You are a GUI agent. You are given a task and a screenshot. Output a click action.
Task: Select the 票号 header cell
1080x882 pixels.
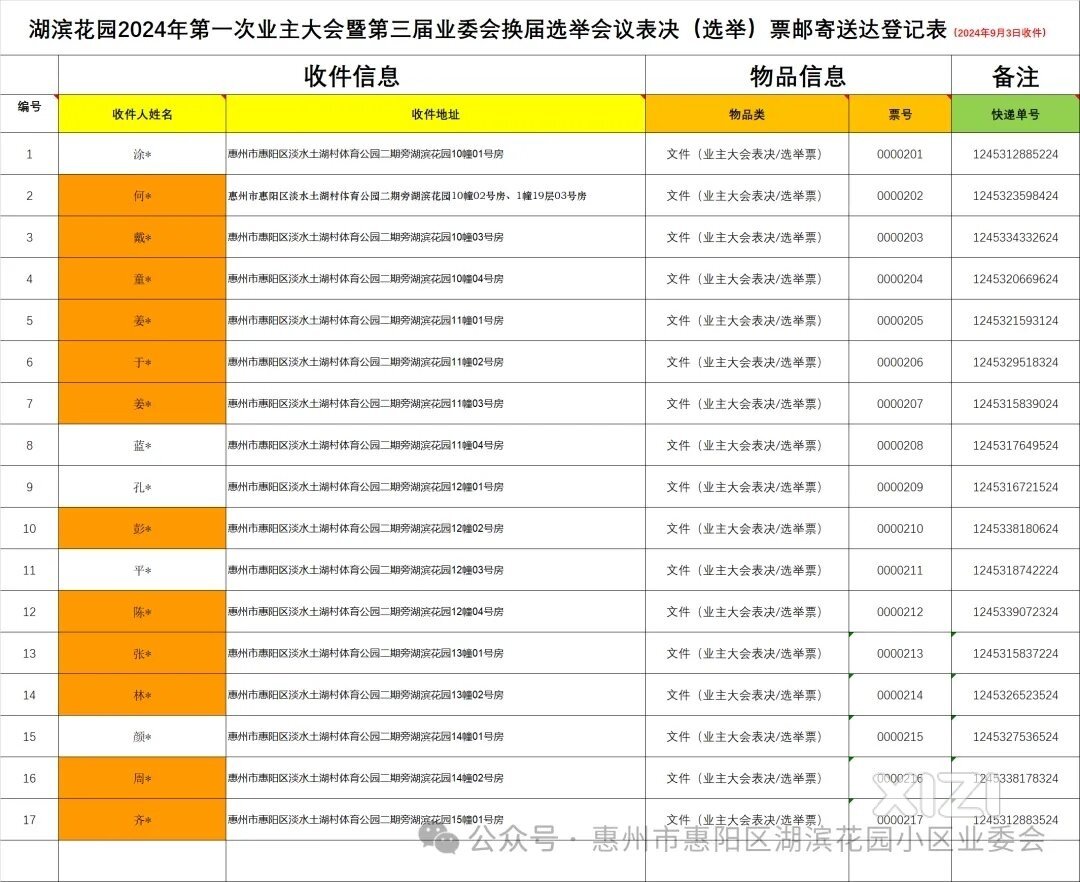[x=900, y=114]
